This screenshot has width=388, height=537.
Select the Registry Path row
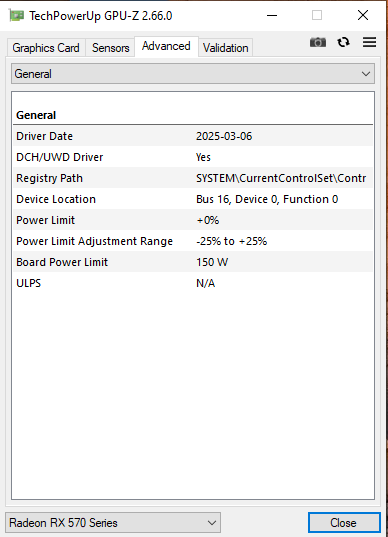193,178
